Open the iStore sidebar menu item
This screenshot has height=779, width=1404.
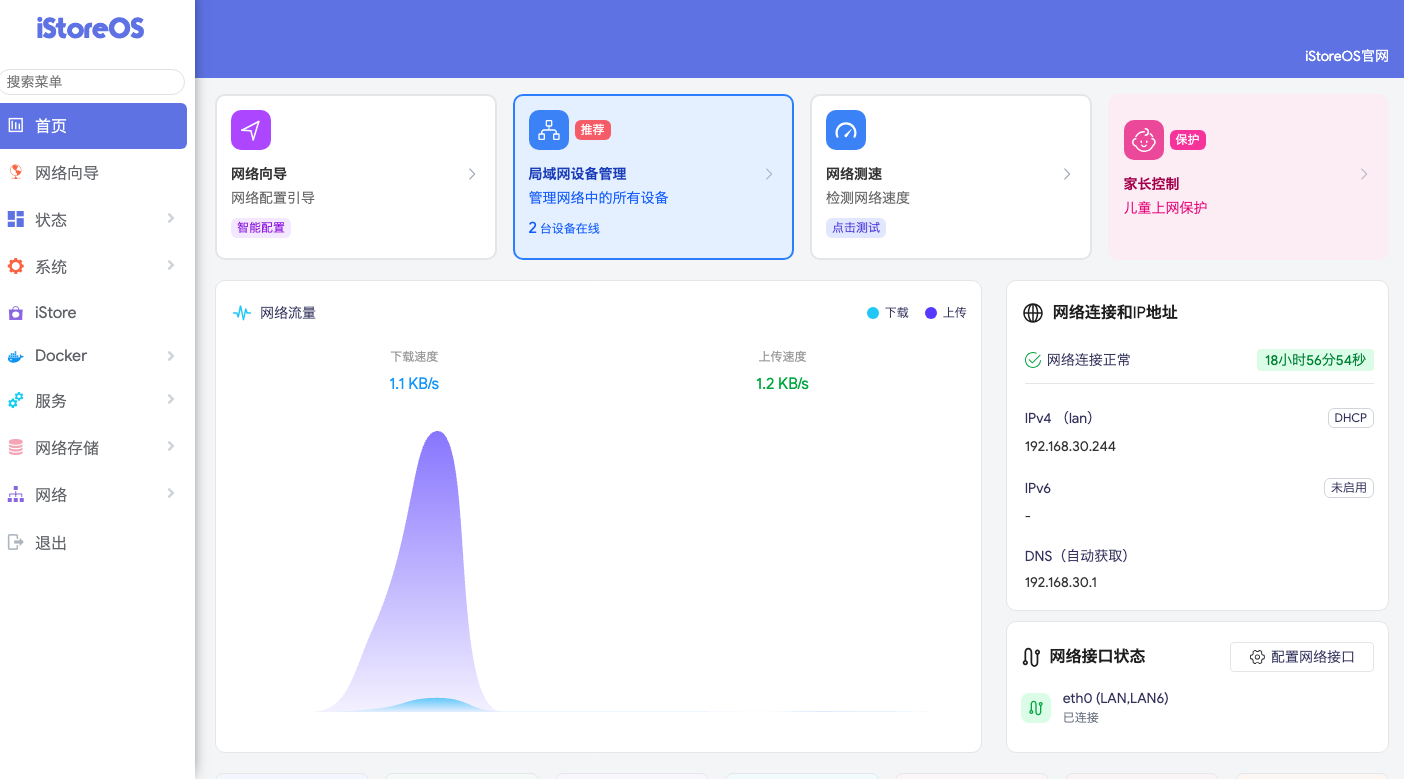pos(93,313)
